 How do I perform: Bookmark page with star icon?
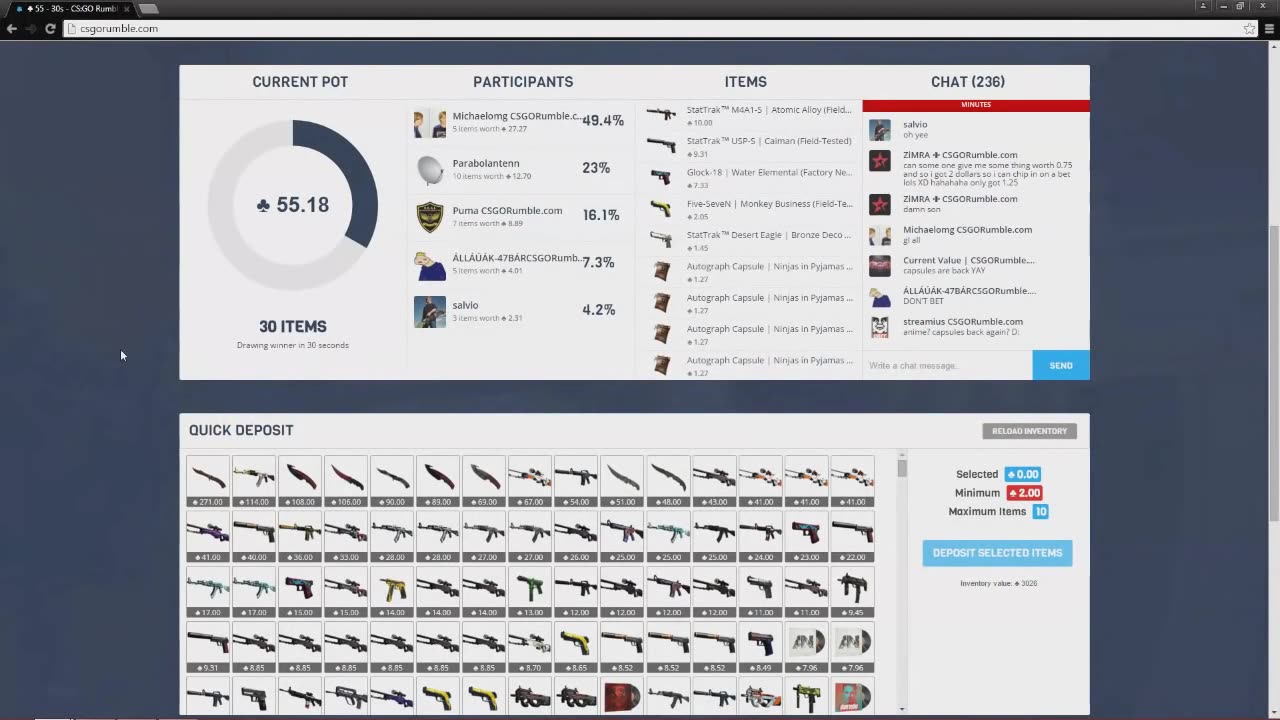pyautogui.click(x=1249, y=29)
